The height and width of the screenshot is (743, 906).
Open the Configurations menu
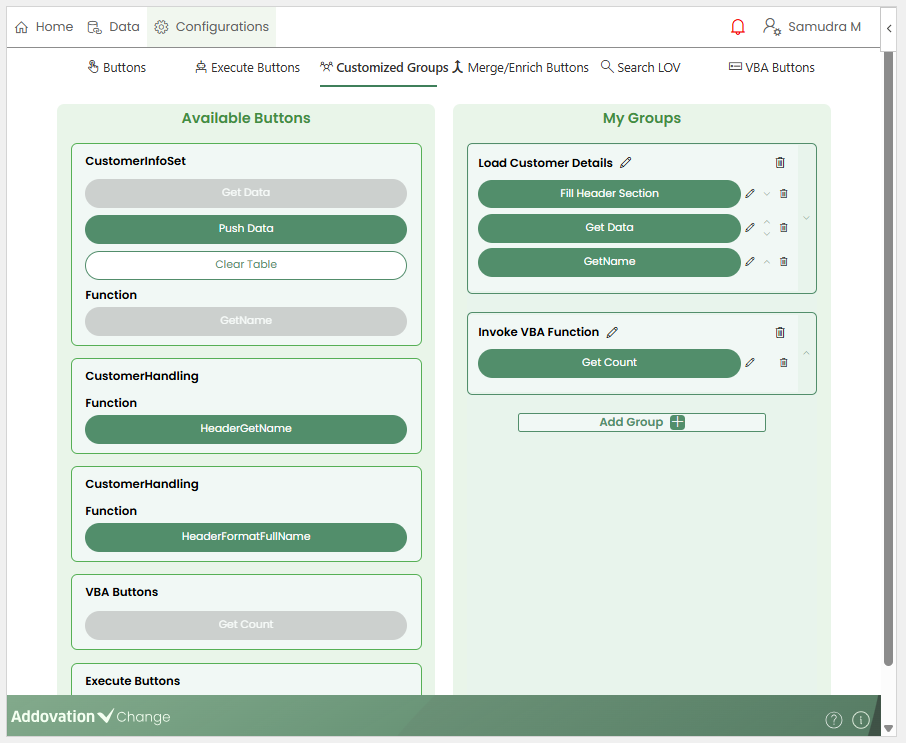tap(211, 27)
